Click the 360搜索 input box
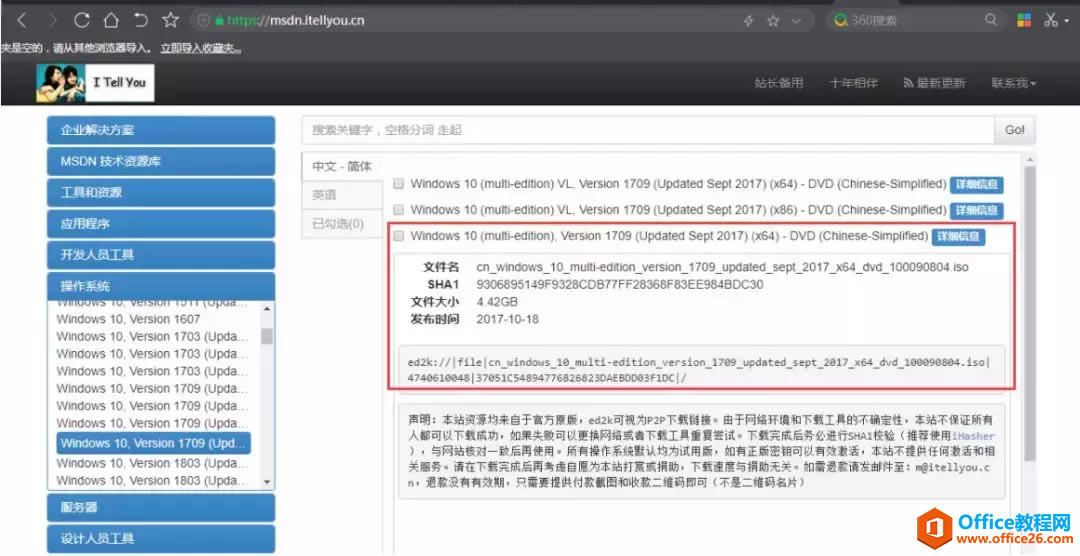 (916, 21)
